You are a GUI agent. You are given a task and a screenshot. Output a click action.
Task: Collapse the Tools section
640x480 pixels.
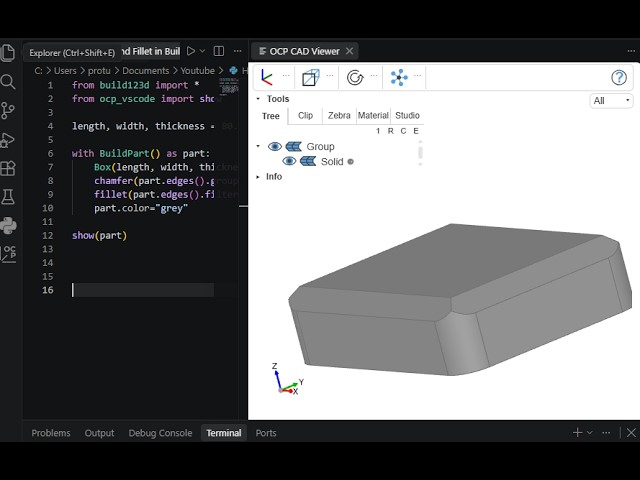click(258, 99)
